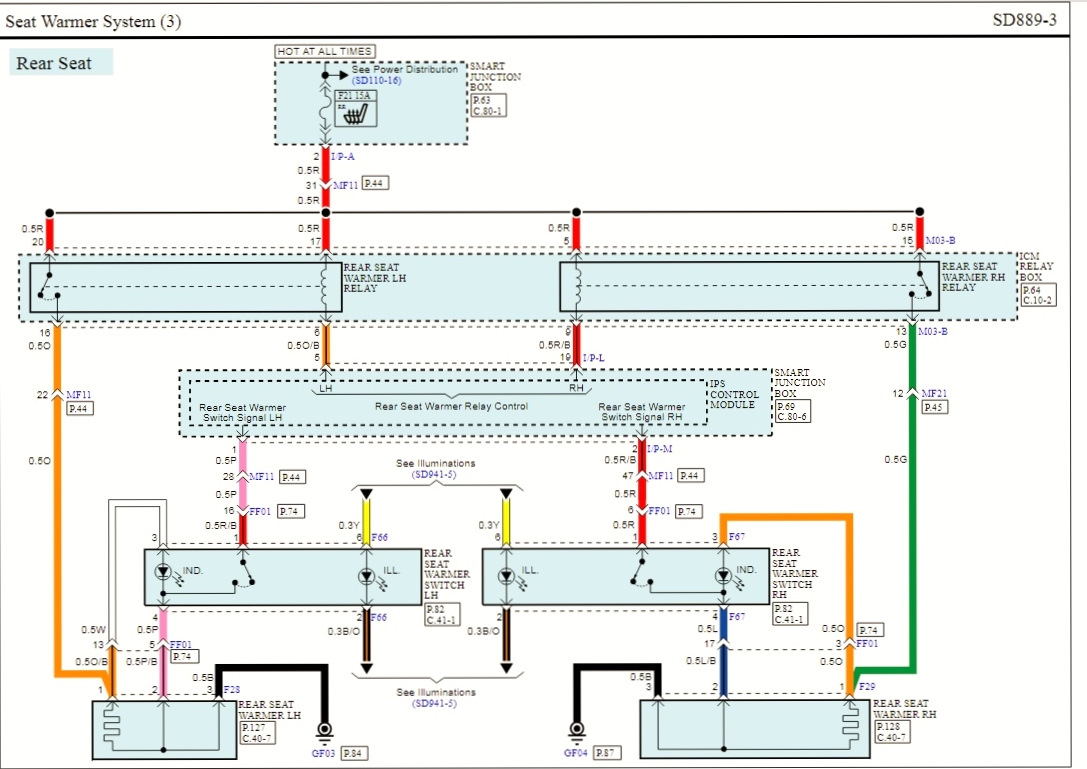Click the heating element symbol in Rear Seat Warmer LH
The width and height of the screenshot is (1087, 769).
pyautogui.click(x=112, y=727)
